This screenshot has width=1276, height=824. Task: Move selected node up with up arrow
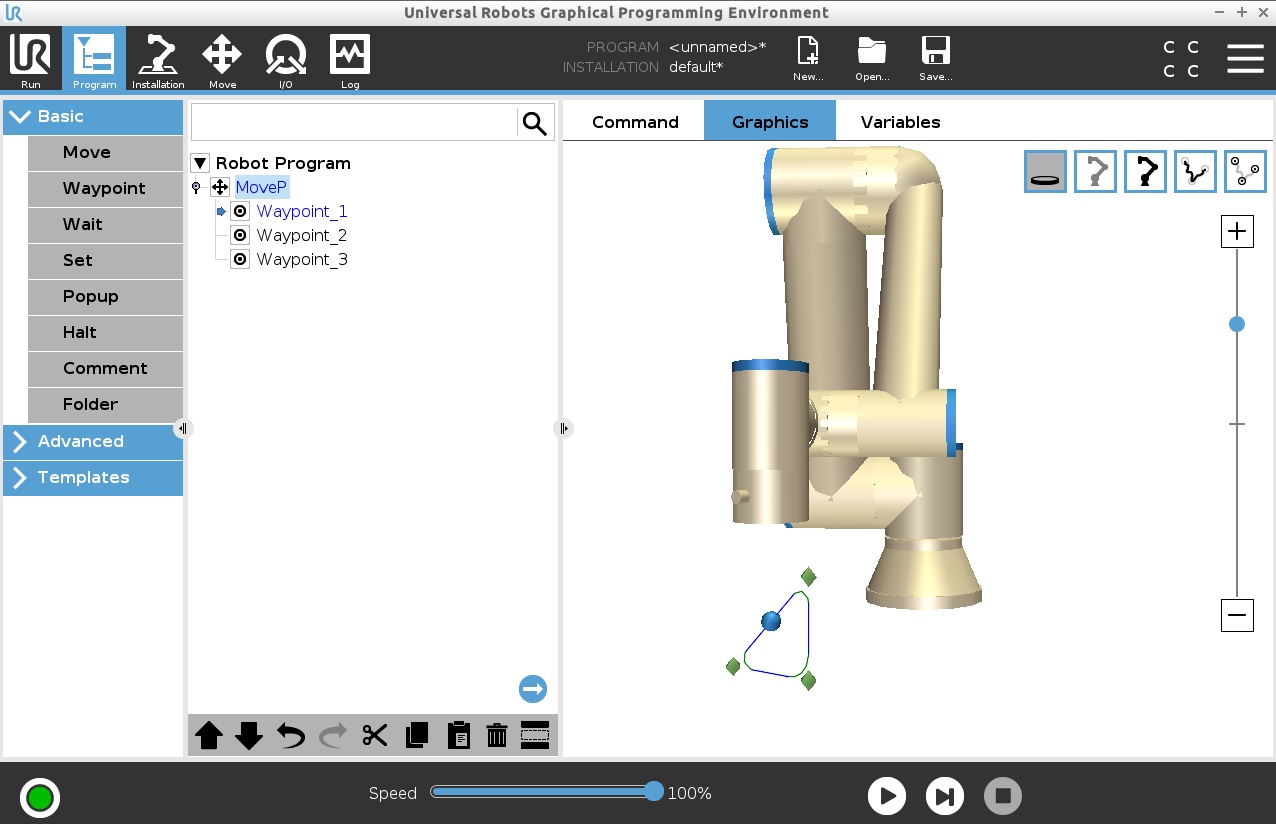point(209,736)
